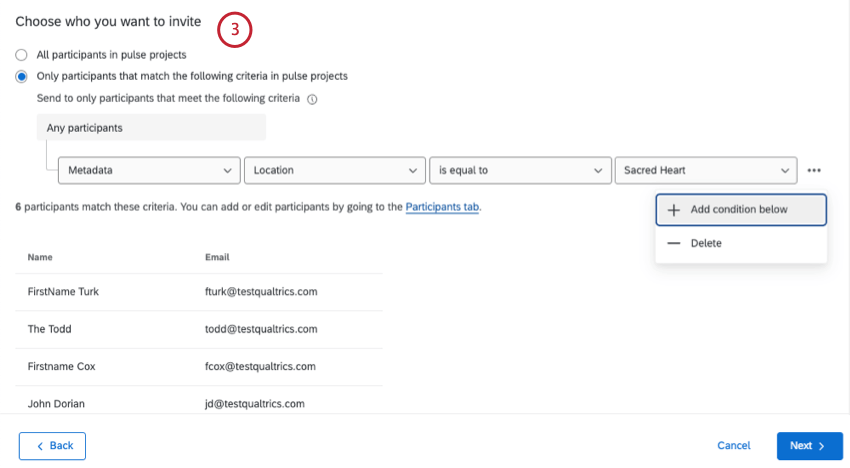Viewport: 850px width, 468px height.
Task: Select Only participants matching criteria option
Action: tap(21, 76)
